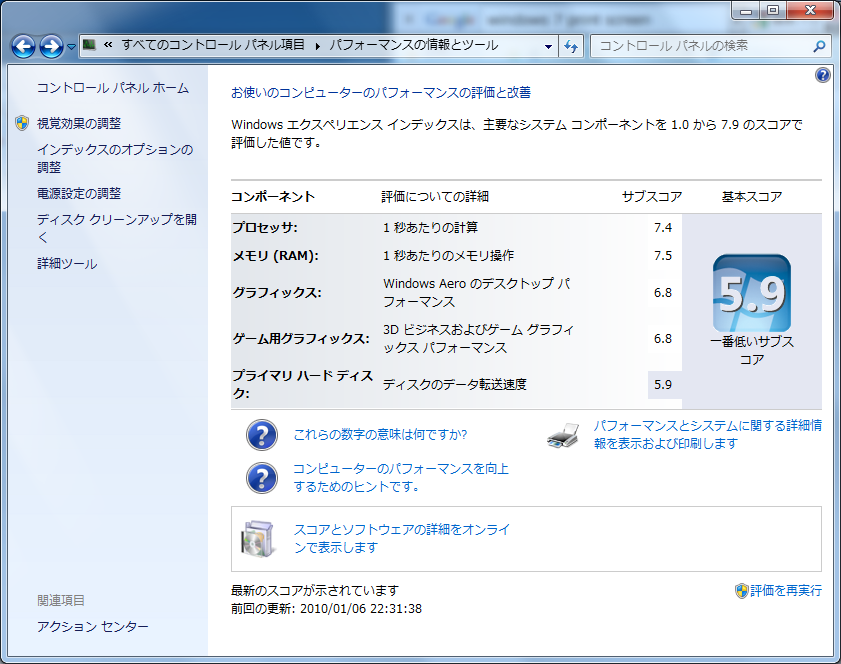This screenshot has width=841, height=664.
Task: Open コントロール パネル ホーム link
Action: point(113,88)
